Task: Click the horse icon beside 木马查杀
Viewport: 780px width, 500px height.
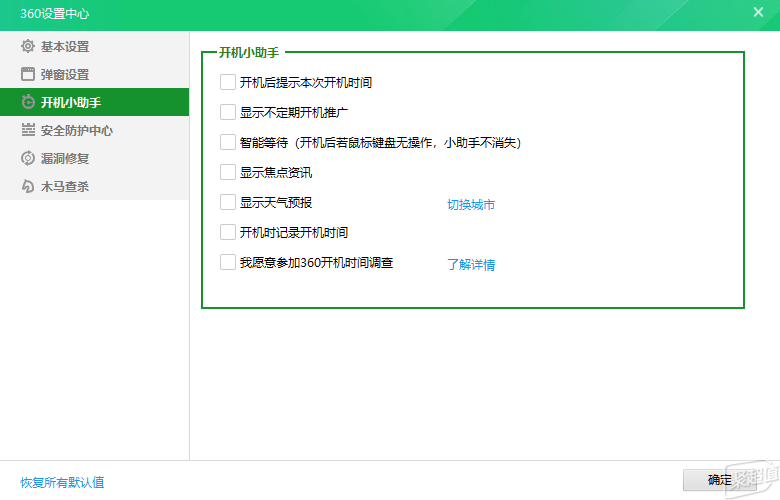Action: point(28,186)
